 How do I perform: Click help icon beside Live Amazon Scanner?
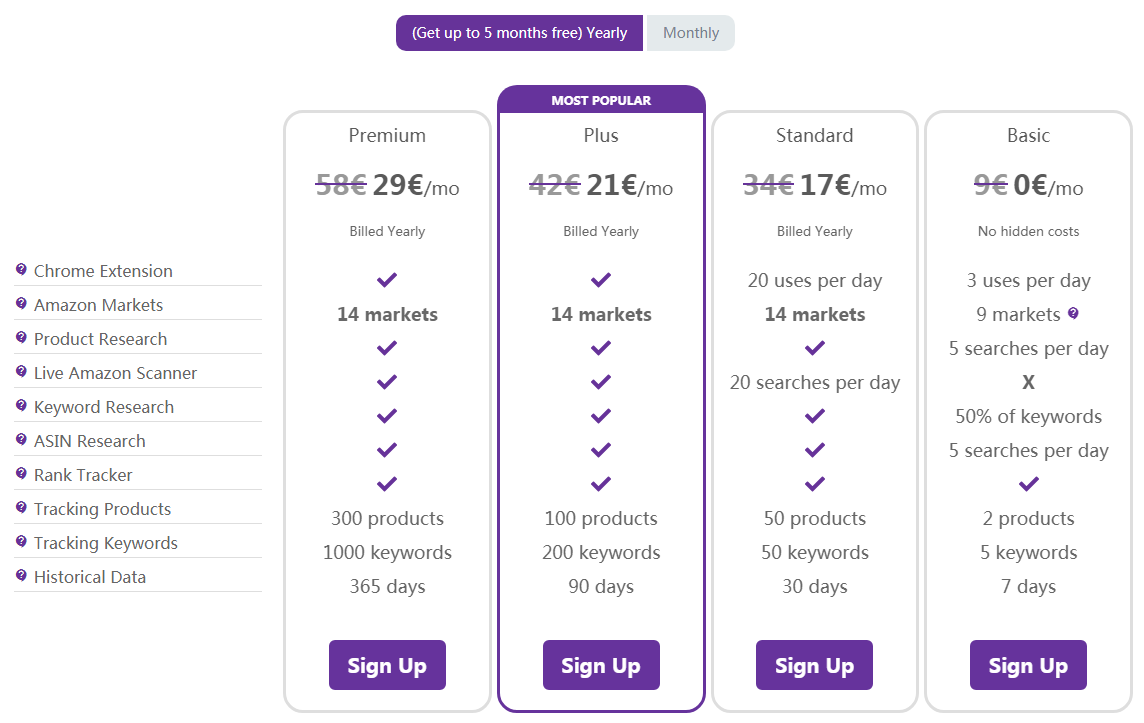click(21, 371)
